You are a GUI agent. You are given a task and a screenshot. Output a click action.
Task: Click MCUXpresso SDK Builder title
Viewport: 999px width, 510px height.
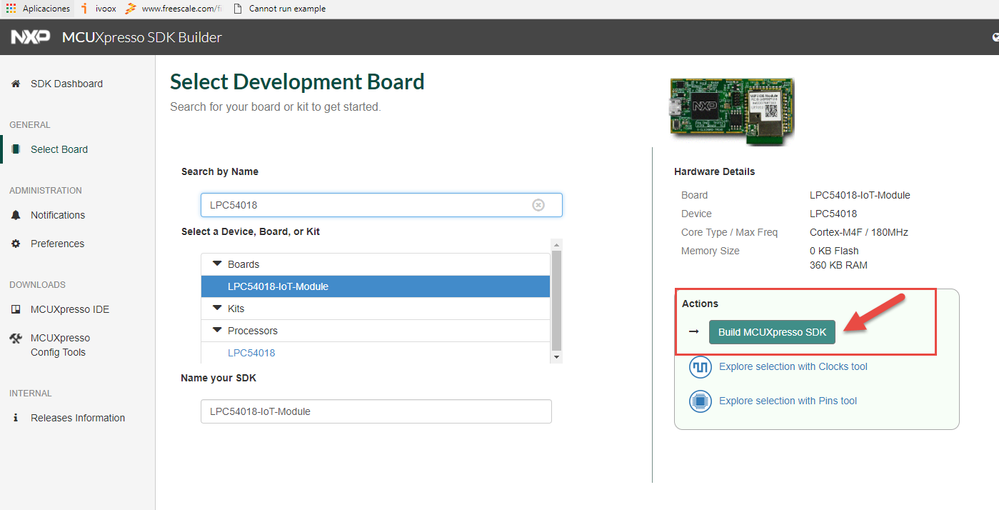point(142,37)
